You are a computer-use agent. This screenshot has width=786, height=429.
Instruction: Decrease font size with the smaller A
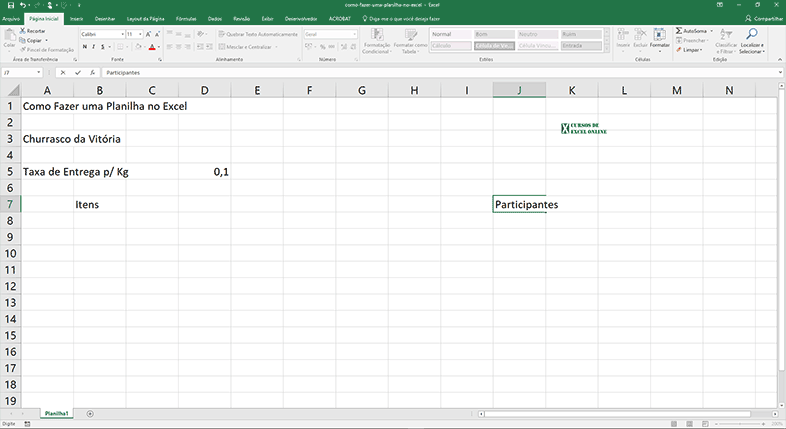point(157,34)
